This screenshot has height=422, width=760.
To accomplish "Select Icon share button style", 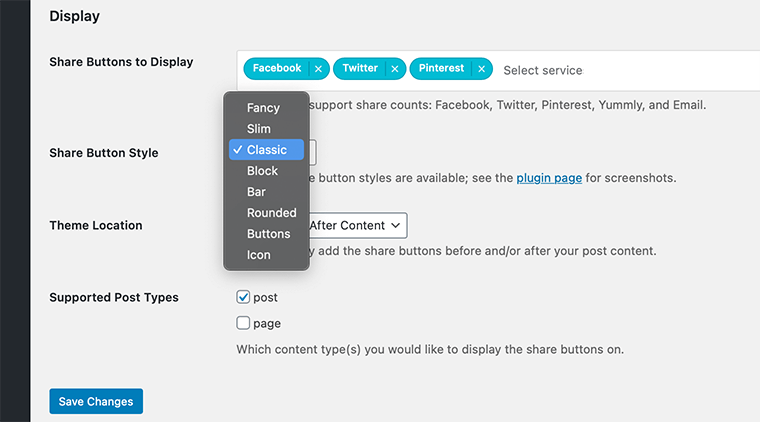I will [258, 255].
